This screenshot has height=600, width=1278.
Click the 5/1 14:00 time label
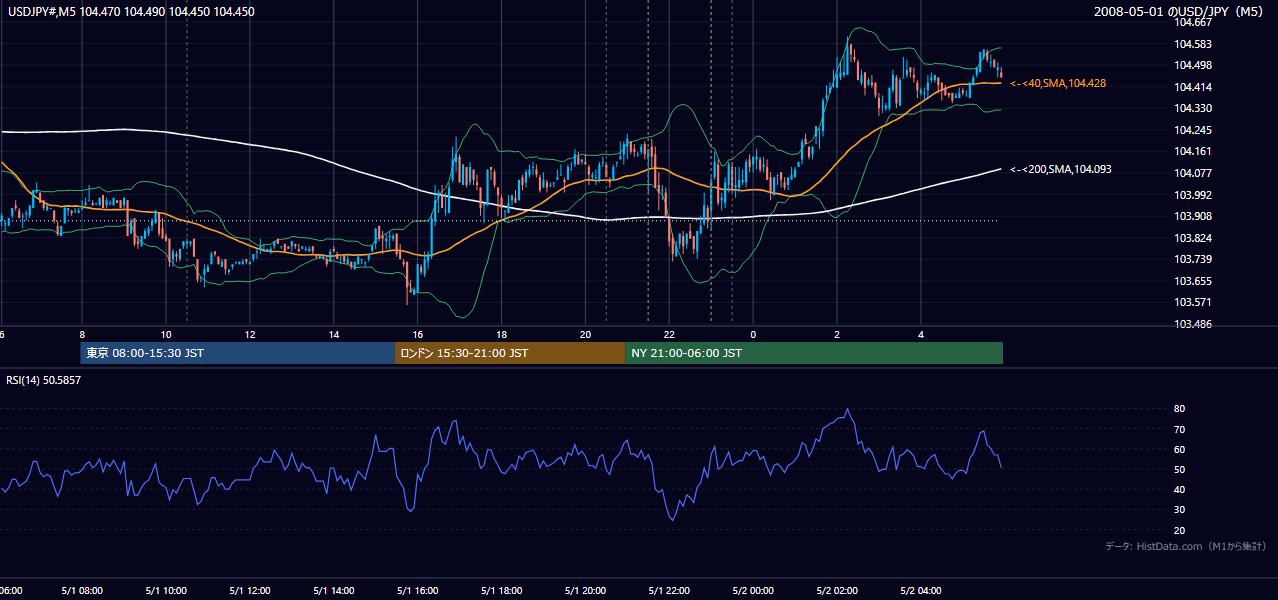(334, 591)
